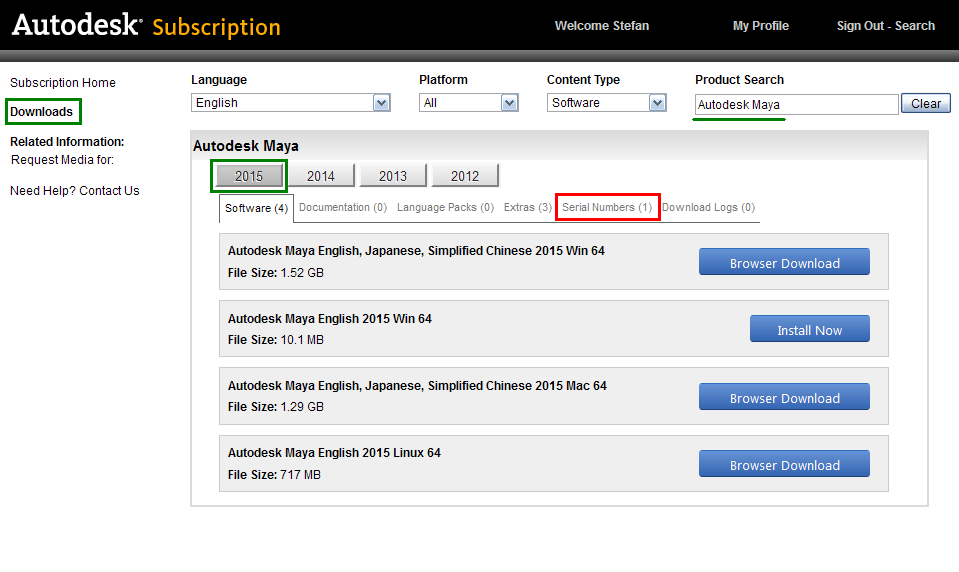The height and width of the screenshot is (572, 959).
Task: Click the Autodesk Subscription logo
Action: 146,26
